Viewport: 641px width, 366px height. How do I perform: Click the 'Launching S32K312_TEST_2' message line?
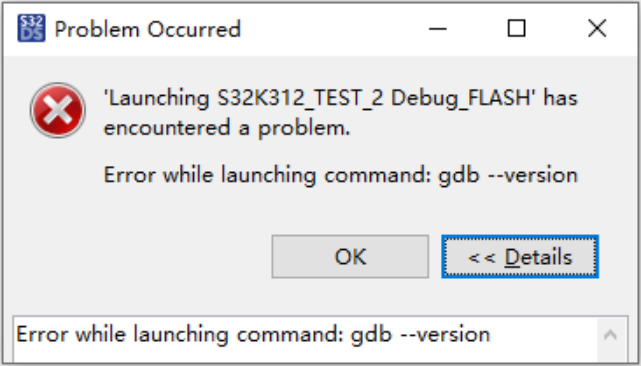(x=341, y=99)
